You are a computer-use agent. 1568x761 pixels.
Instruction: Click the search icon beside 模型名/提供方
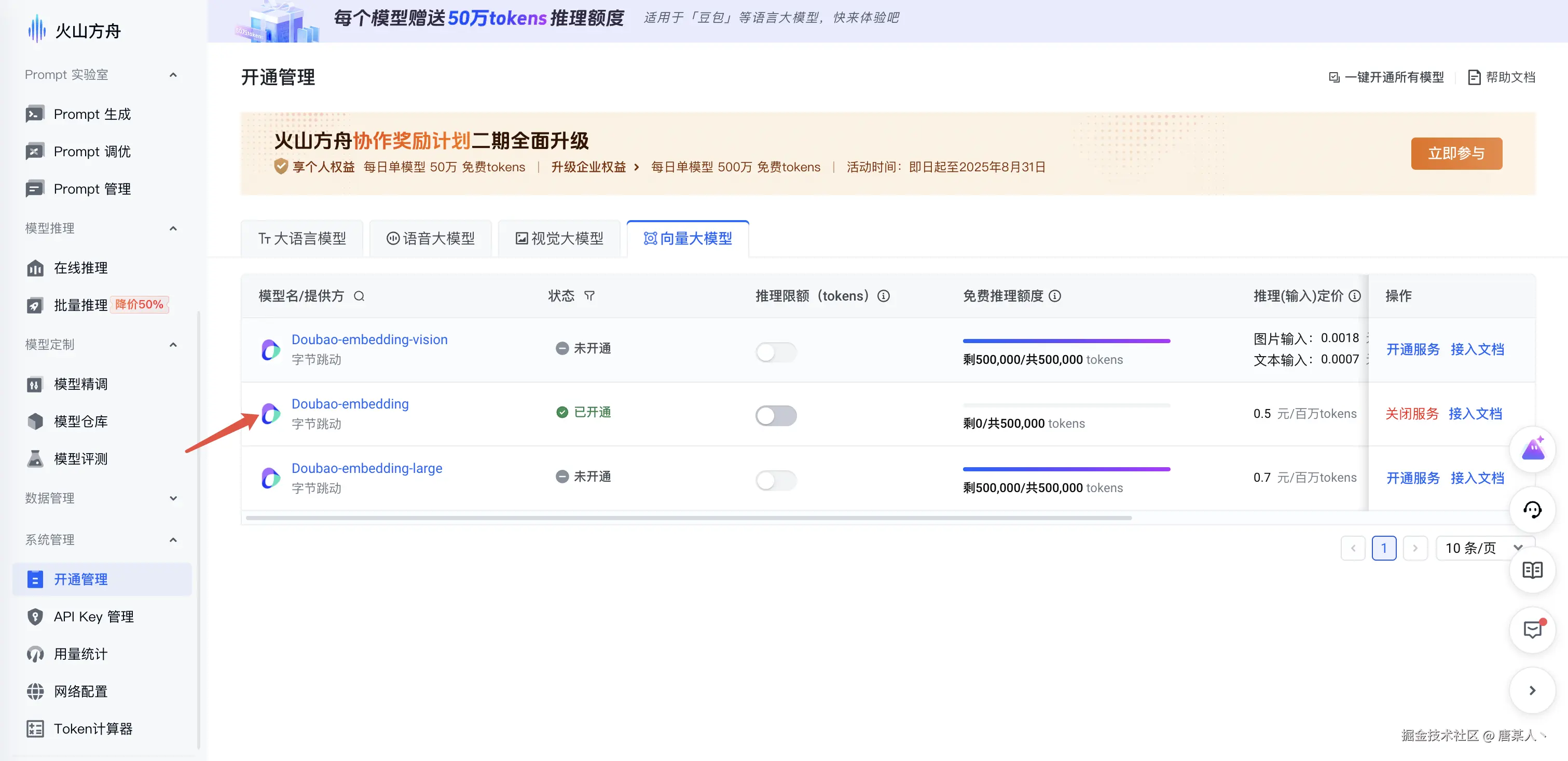click(x=359, y=296)
